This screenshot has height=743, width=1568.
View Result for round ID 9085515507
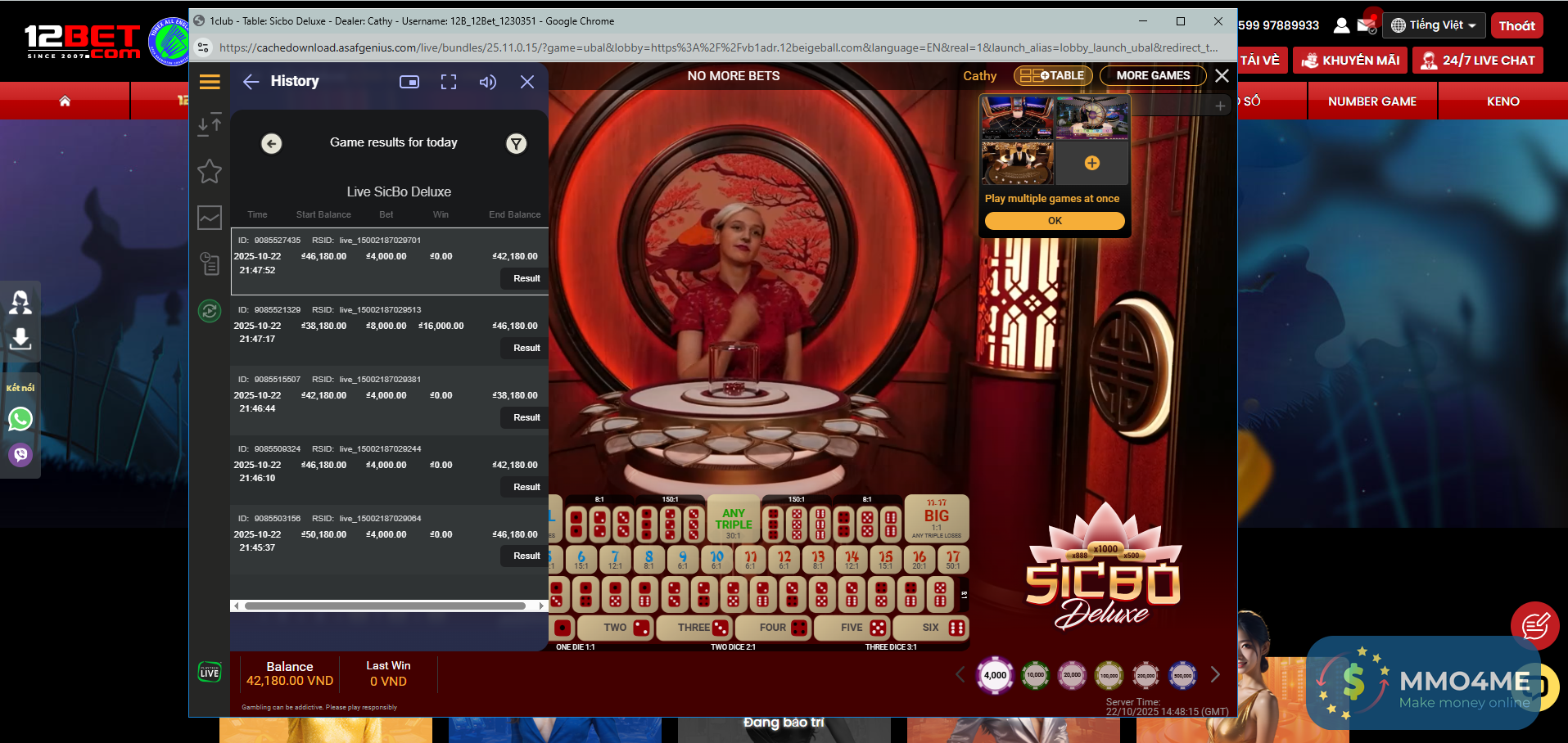pos(526,417)
